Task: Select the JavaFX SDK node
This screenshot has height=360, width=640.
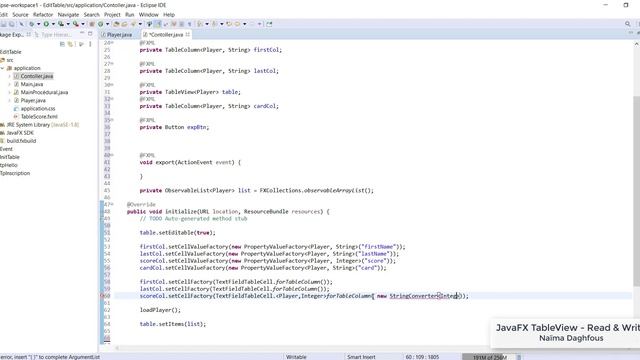Action: [x=20, y=133]
